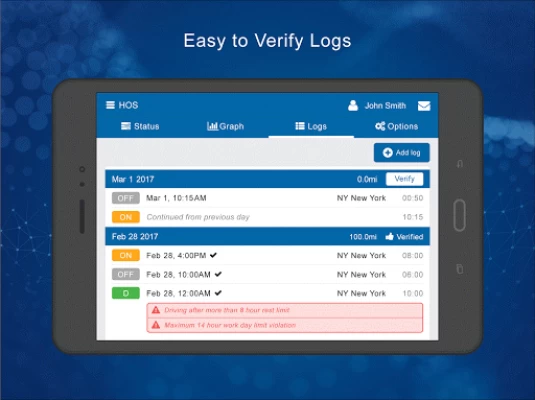Image resolution: width=535 pixels, height=400 pixels.
Task: Click the John Smith username
Action: 385,106
